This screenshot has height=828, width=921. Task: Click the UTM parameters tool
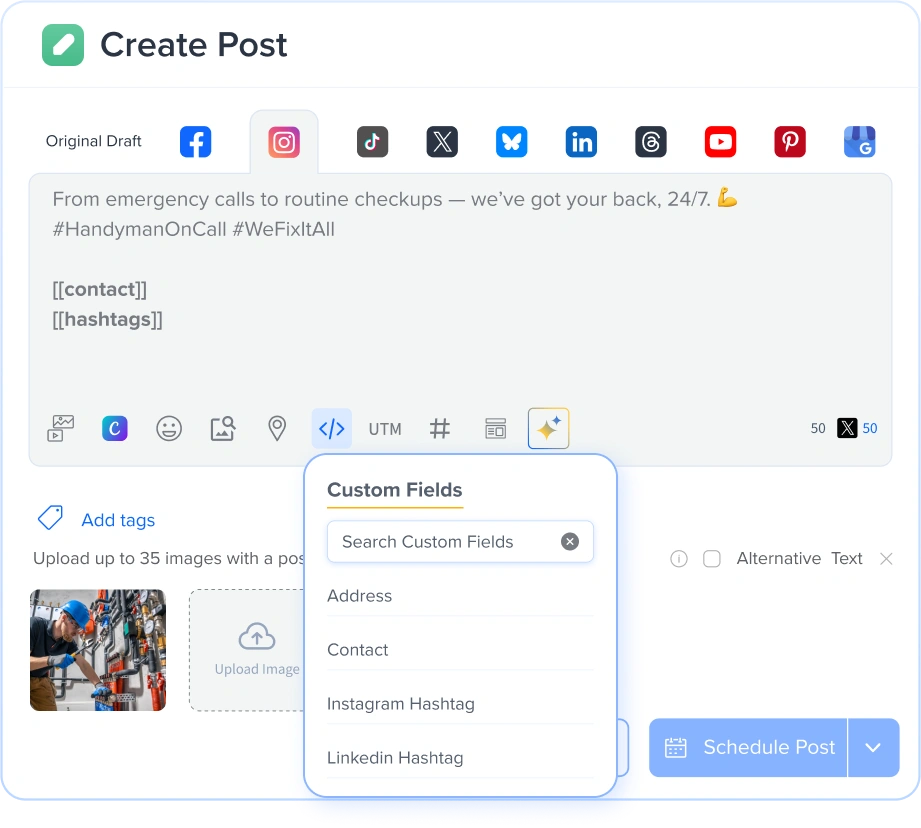[385, 428]
